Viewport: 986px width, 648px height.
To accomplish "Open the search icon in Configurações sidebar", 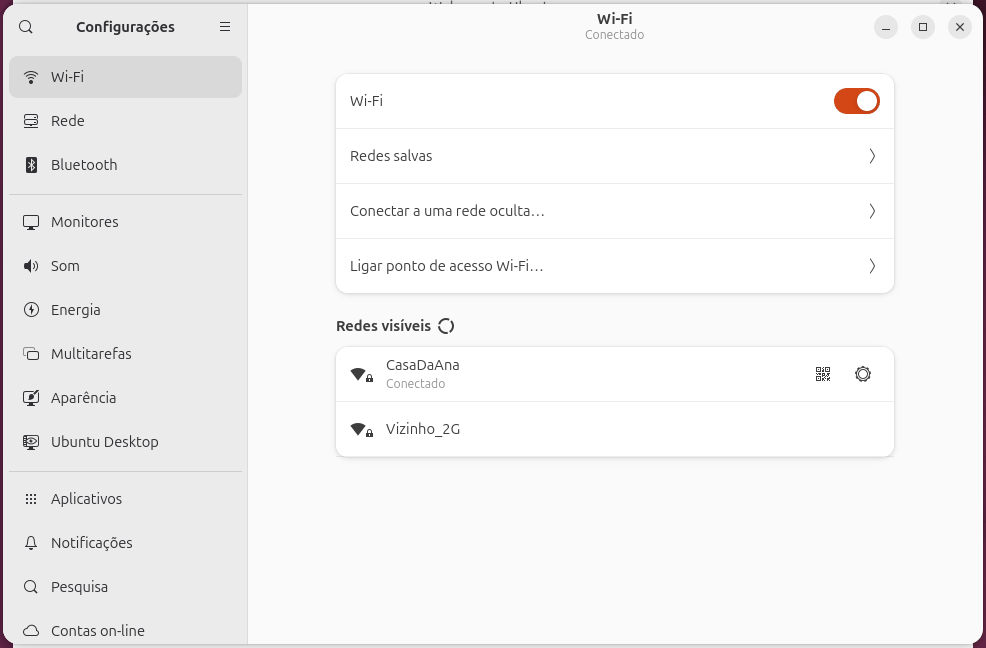I will point(26,27).
